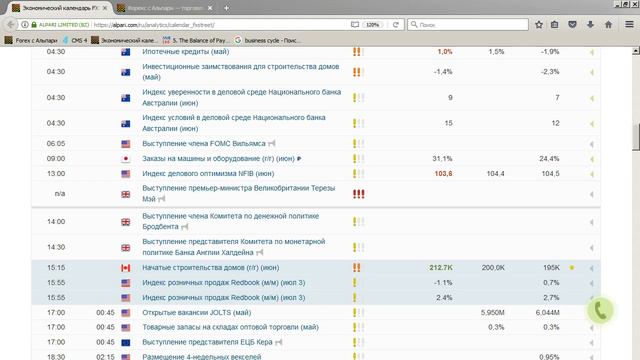Viewport: 640px width, 360px height.
Task: Expand the Инвестиционные заимствования row arrow
Action: 591,72
